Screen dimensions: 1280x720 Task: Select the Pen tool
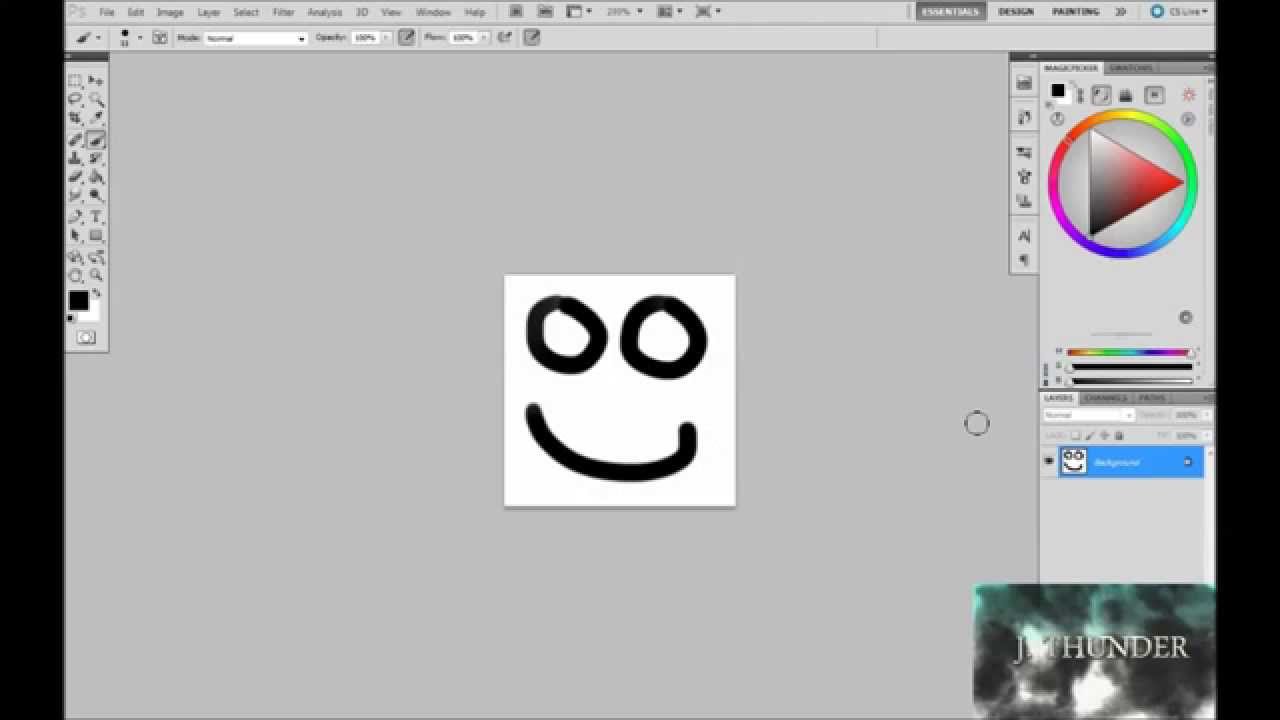point(75,217)
